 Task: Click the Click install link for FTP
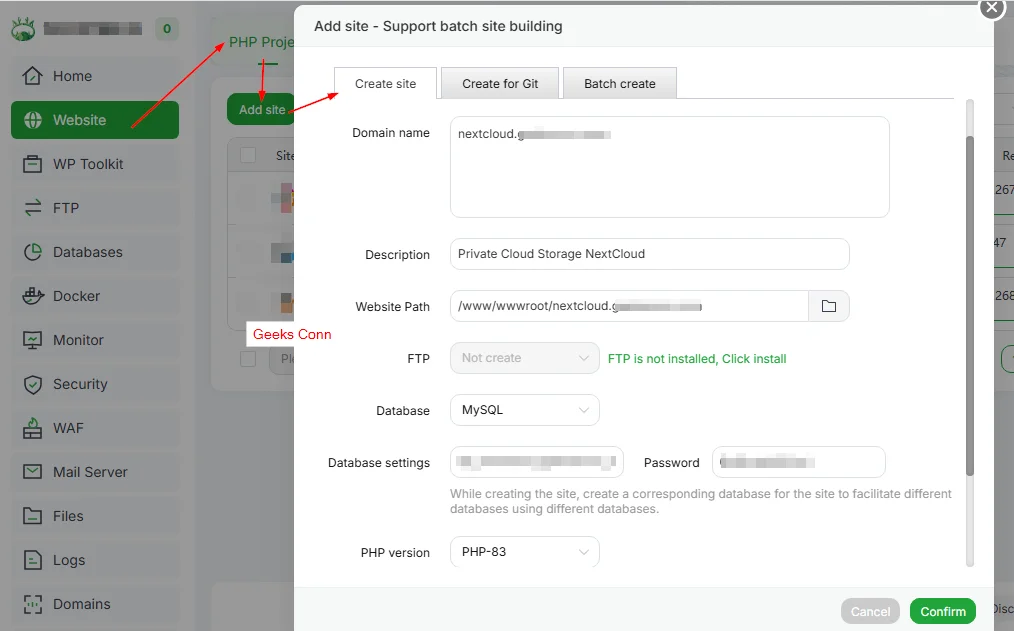click(x=754, y=358)
